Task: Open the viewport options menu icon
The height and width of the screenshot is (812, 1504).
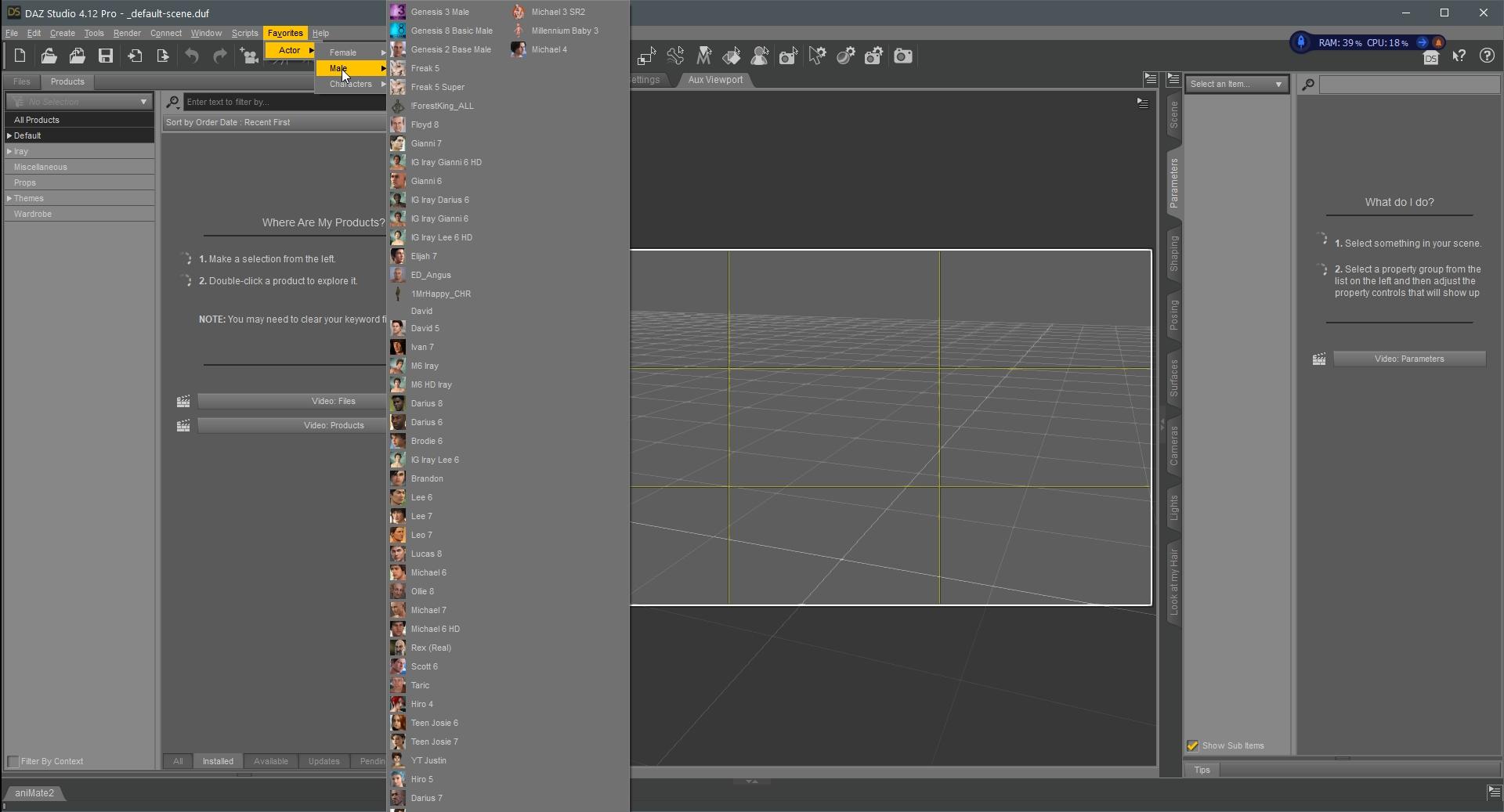Action: coord(1143,103)
